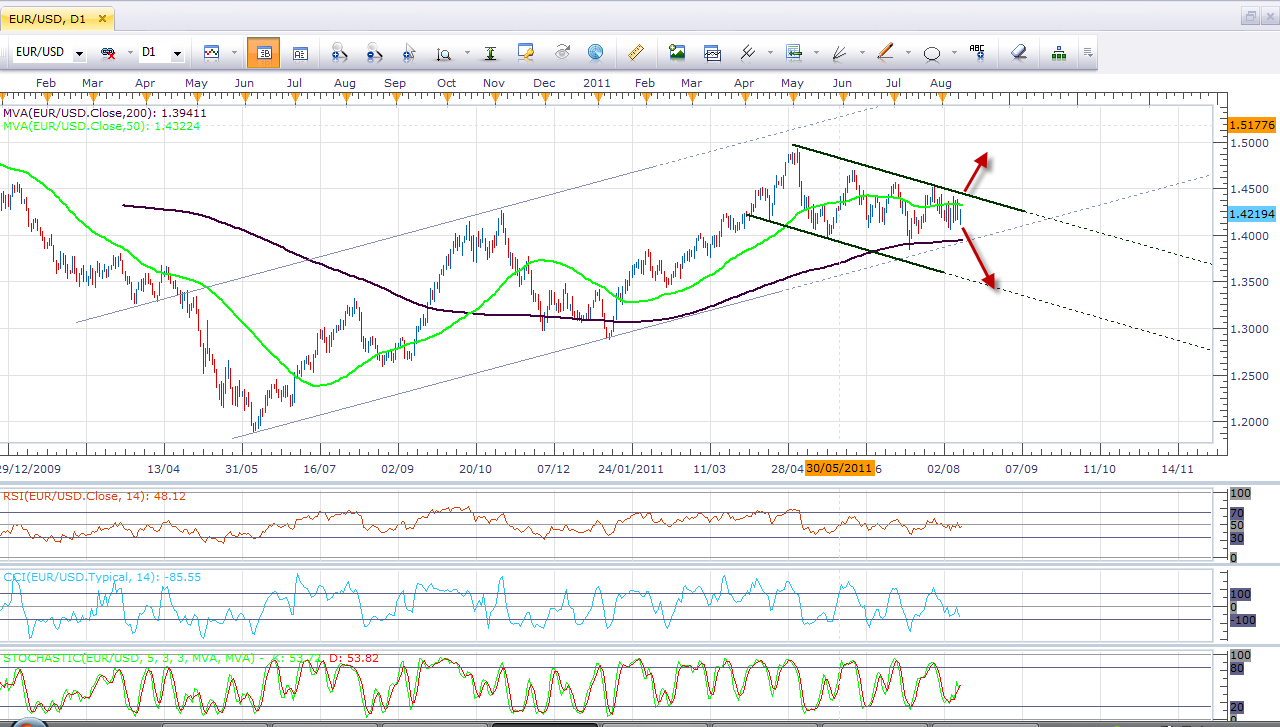Click the 1.5000 price axis label
This screenshot has height=727, width=1280.
coord(1248,143)
